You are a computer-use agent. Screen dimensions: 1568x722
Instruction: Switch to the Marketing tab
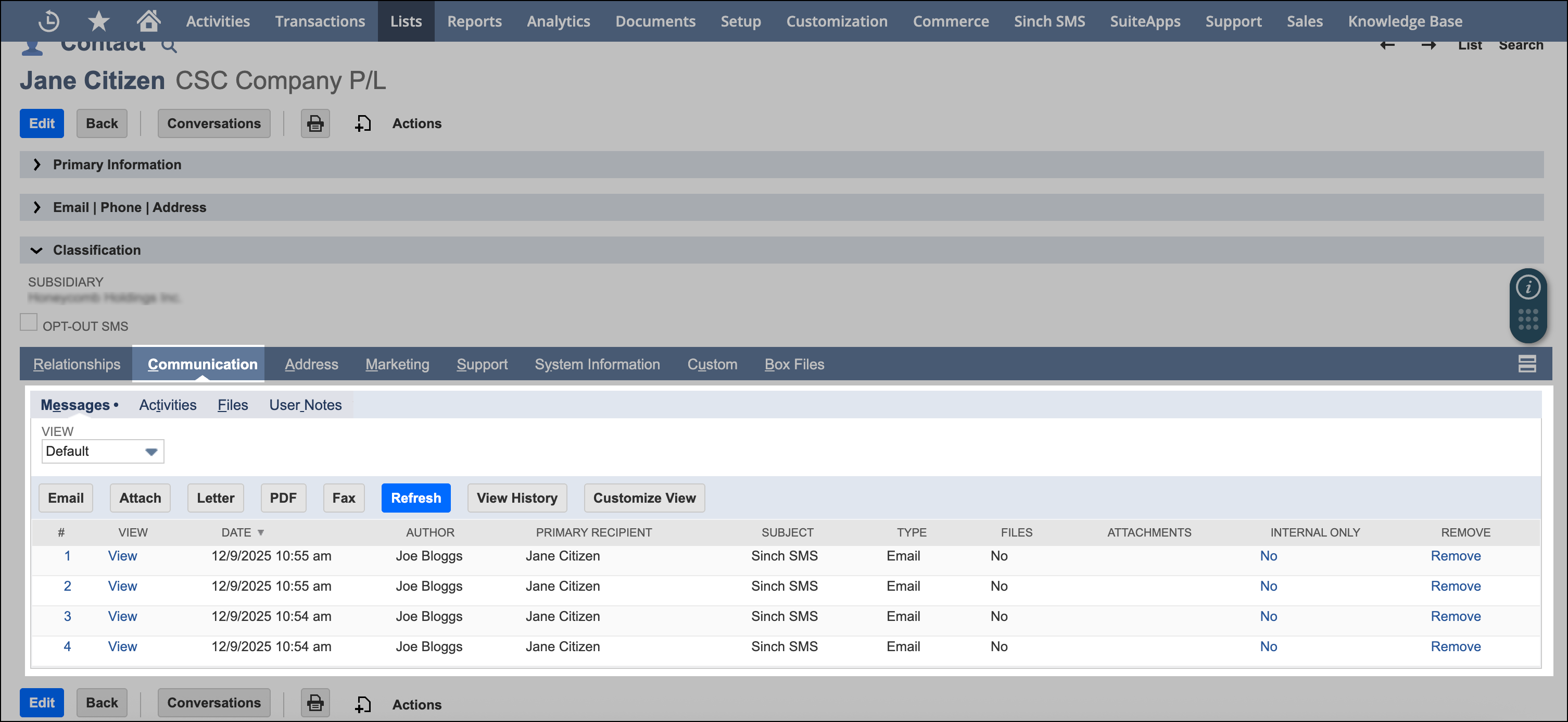[x=397, y=364]
